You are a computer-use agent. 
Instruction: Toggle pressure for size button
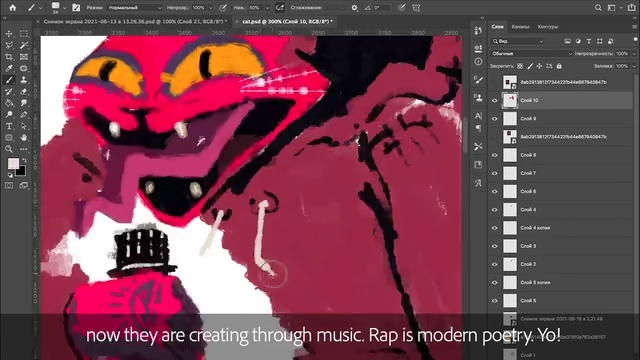click(x=402, y=8)
